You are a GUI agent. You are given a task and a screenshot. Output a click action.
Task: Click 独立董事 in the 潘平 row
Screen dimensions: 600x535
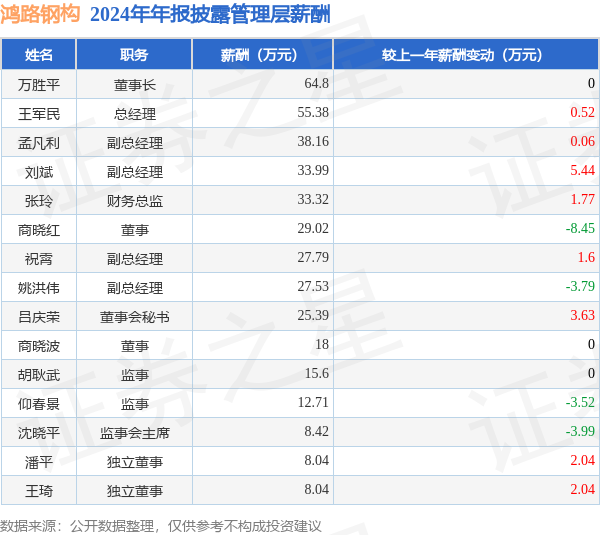135,462
